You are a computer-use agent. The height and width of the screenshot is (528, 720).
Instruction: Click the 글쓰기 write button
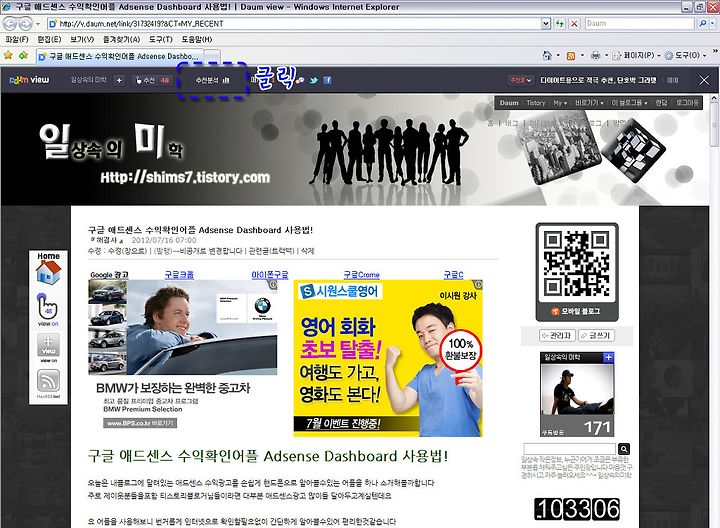click(596, 336)
